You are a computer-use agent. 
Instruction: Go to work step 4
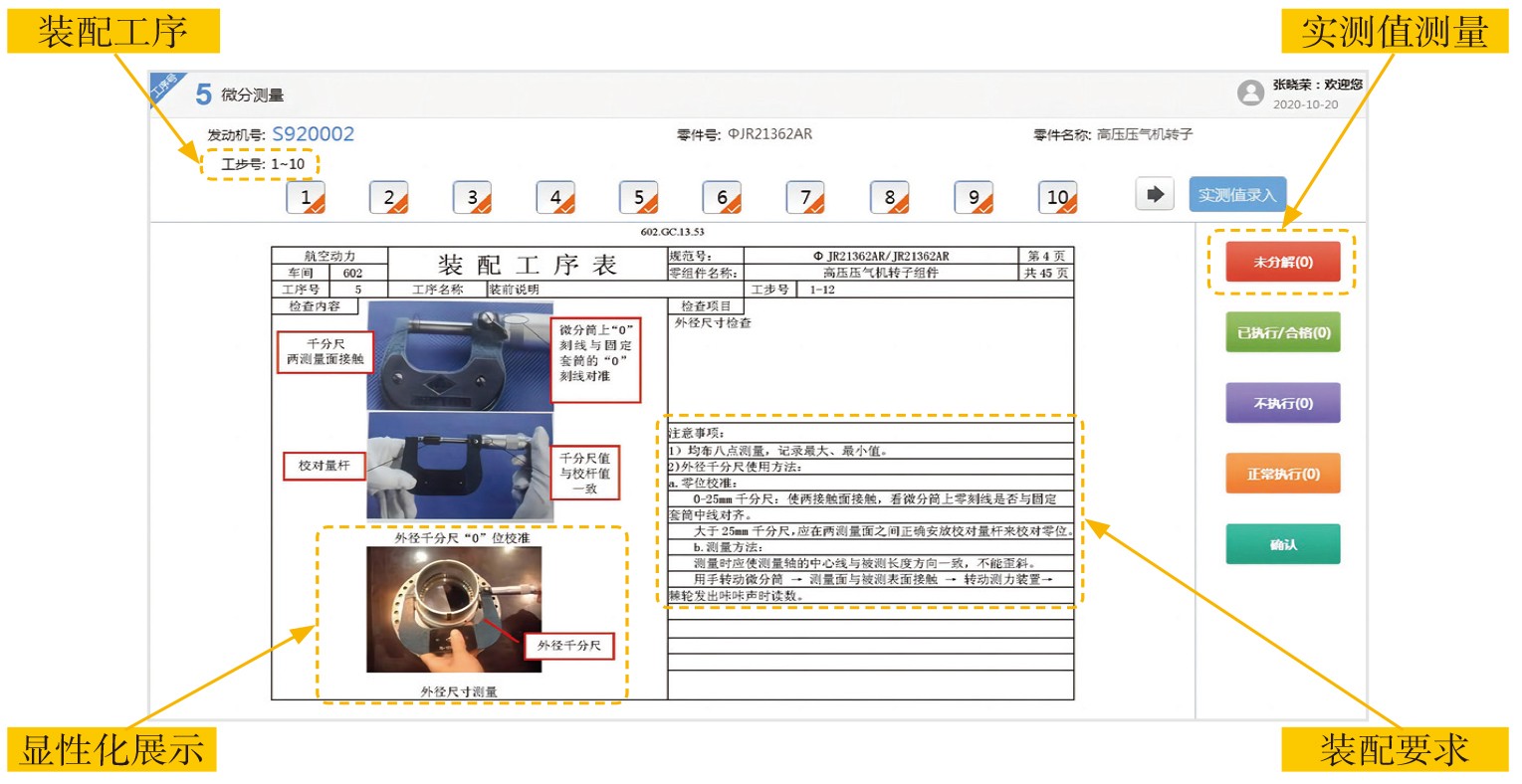pyautogui.click(x=556, y=198)
